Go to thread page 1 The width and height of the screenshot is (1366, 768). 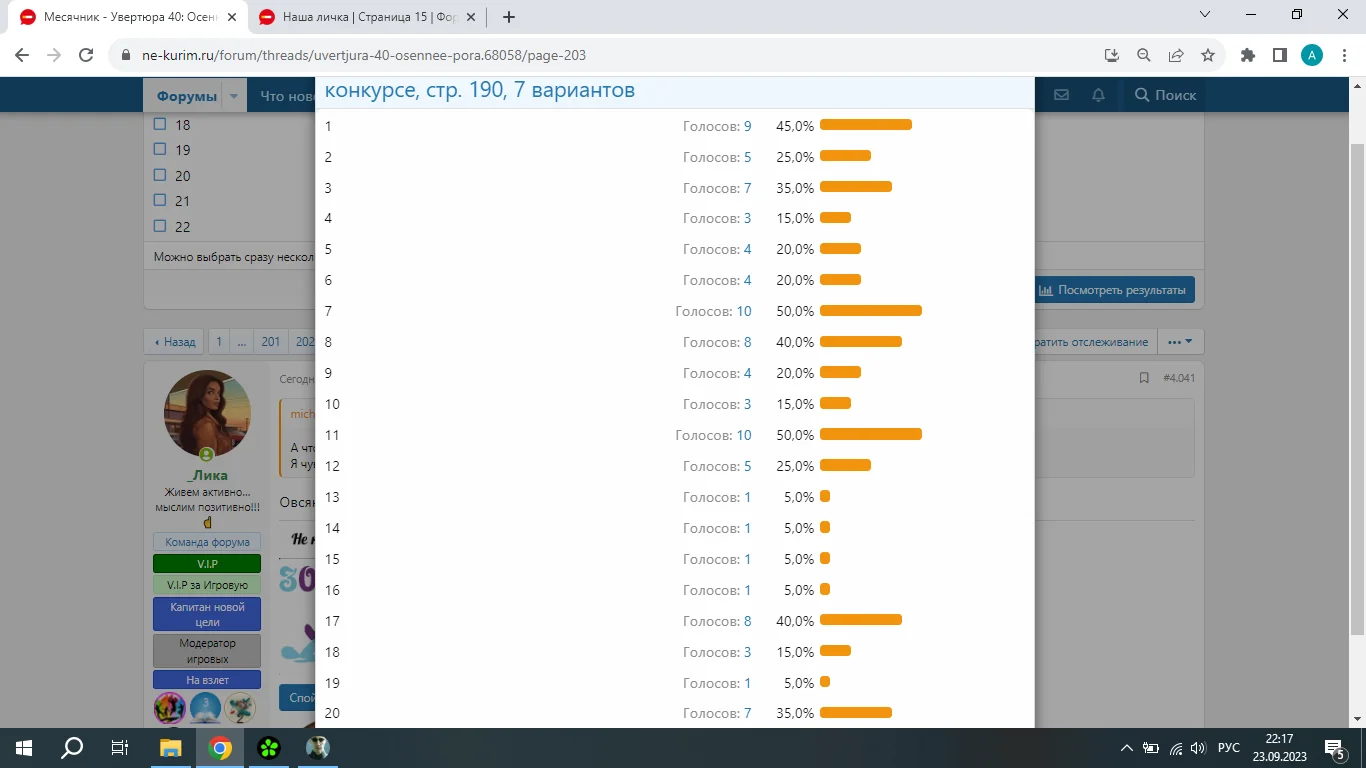[x=219, y=342]
